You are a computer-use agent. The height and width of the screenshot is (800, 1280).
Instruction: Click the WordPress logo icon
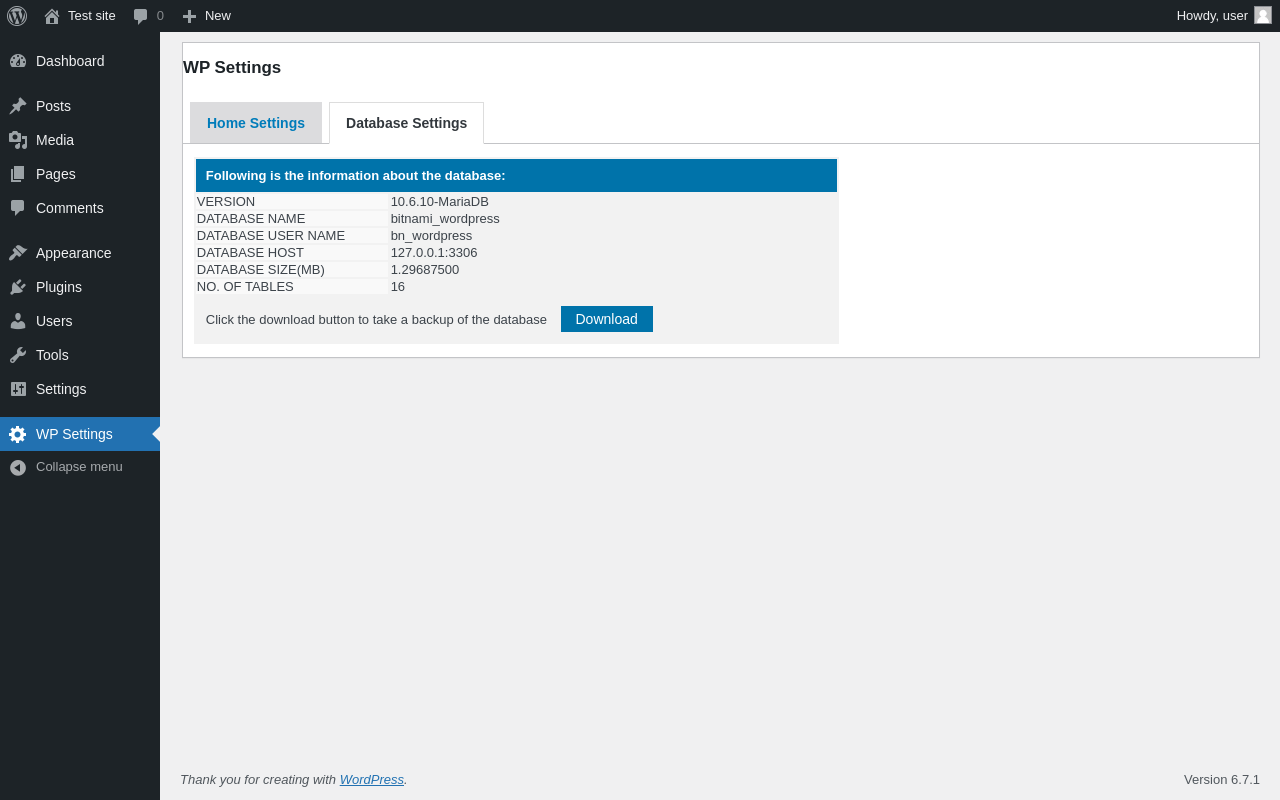[17, 16]
